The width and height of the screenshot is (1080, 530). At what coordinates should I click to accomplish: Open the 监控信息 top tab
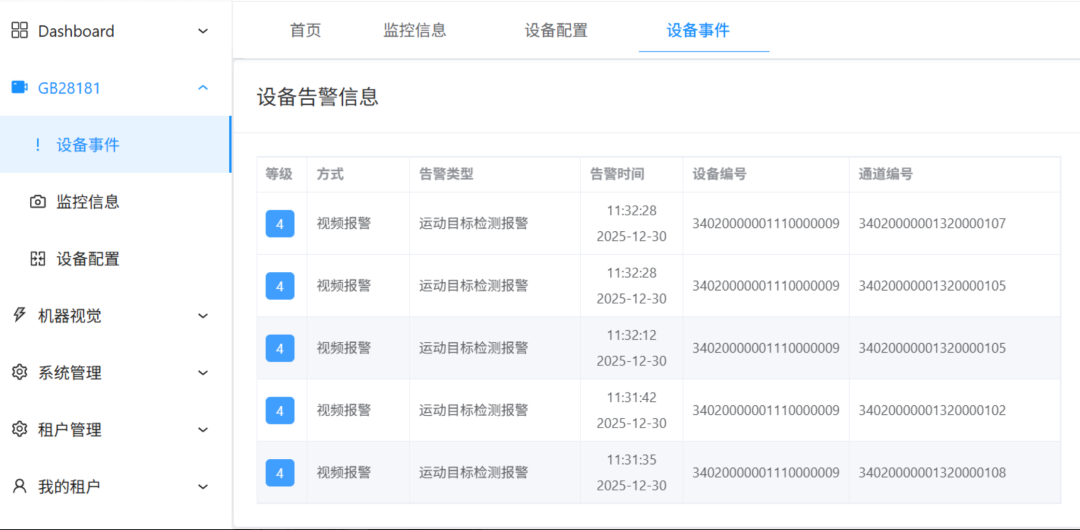pos(415,30)
